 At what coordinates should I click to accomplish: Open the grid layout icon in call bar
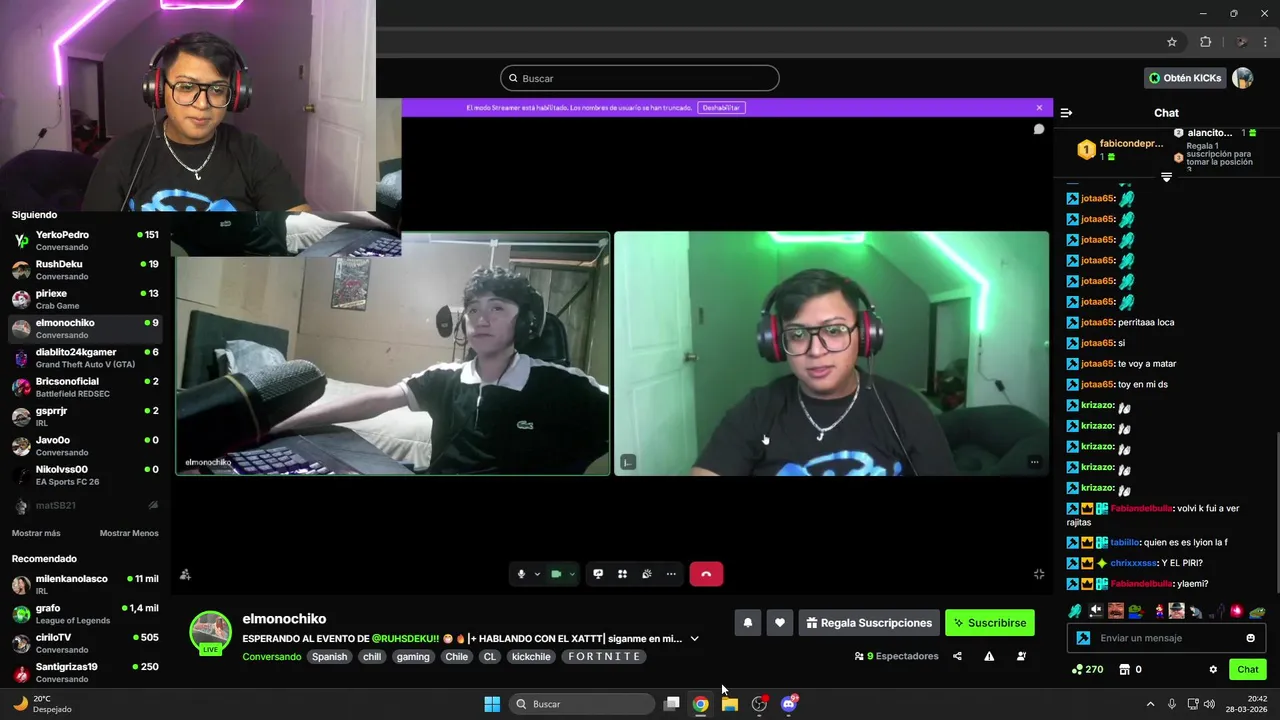(622, 574)
